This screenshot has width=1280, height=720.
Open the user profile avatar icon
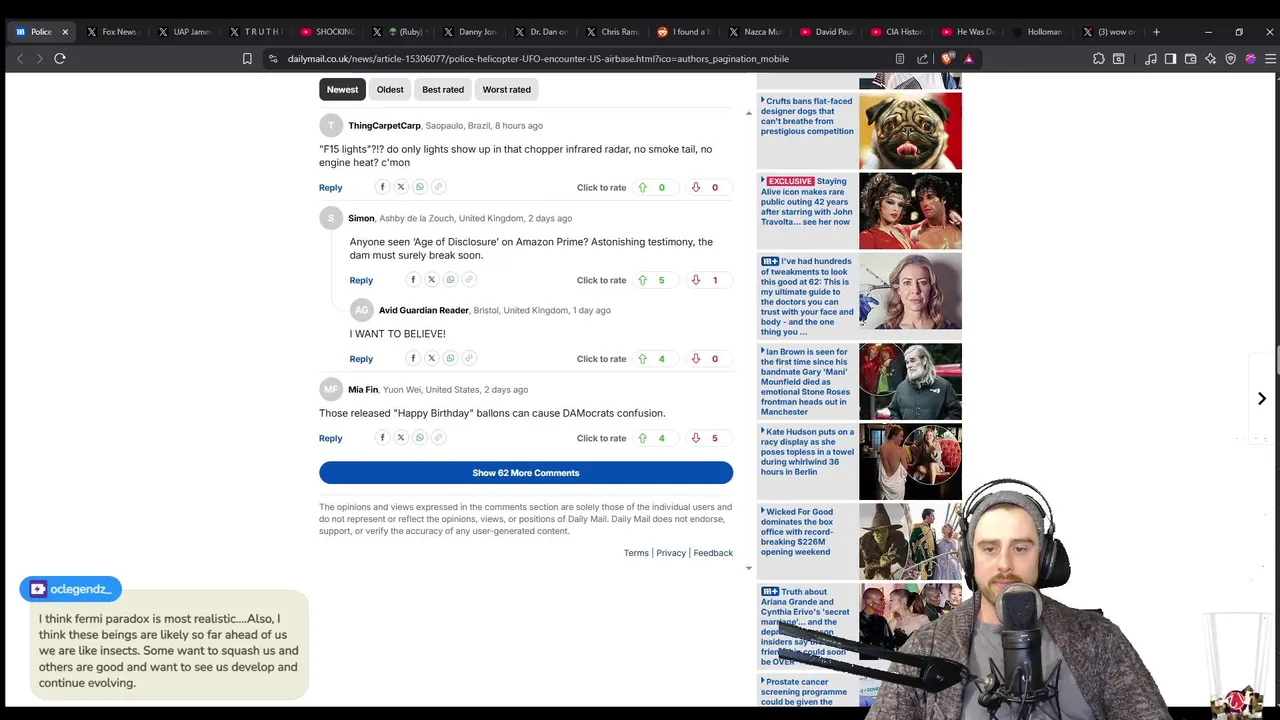pos(1250,59)
